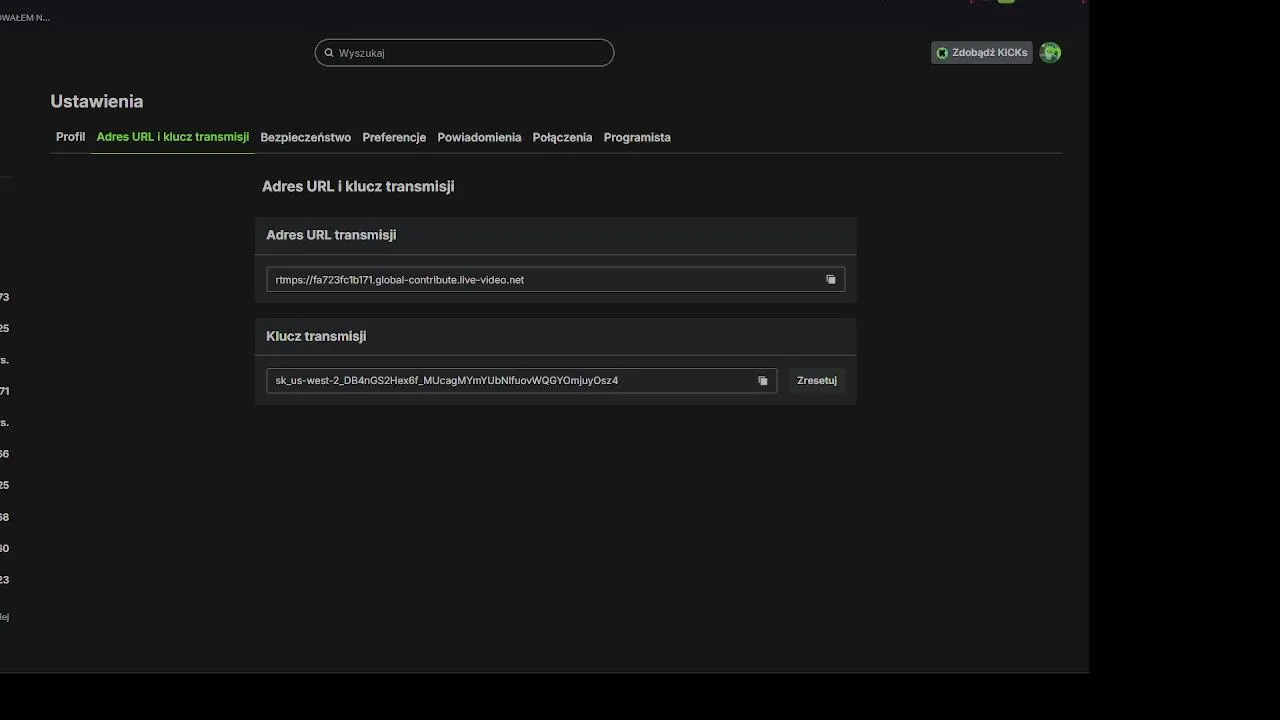Click the magnifier icon in the search bar
Viewport: 1280px width, 720px height.
tap(329, 53)
